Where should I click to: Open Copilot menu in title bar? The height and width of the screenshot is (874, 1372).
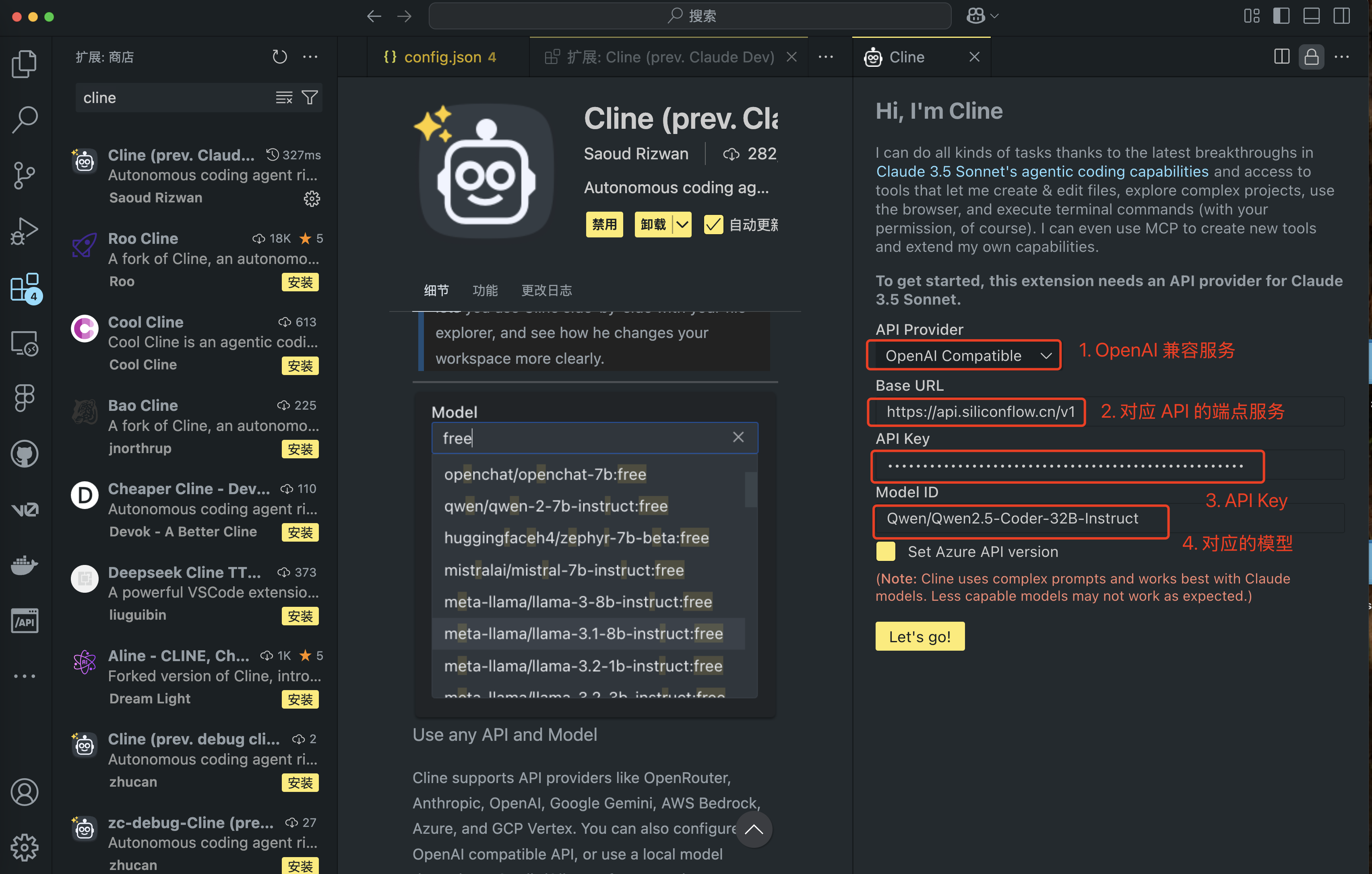point(982,16)
